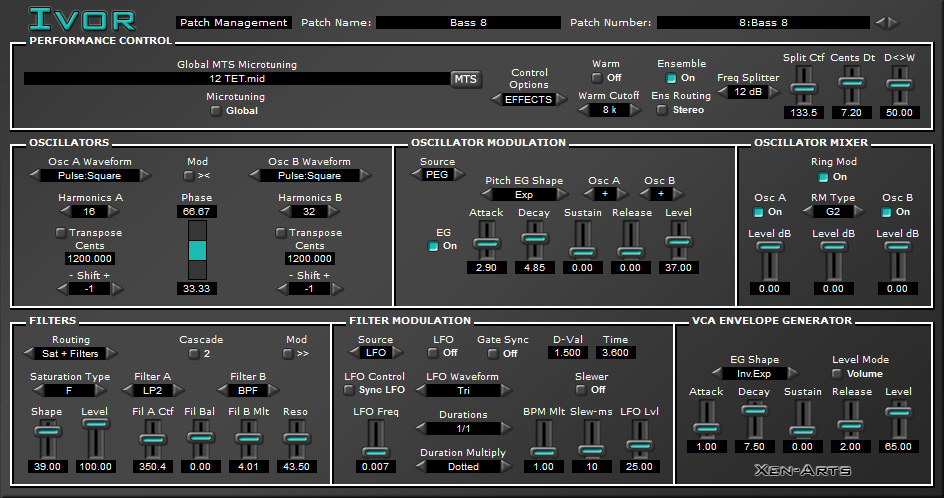Click left arrow of Control Options EFFECTS selector
Screen dimensions: 944x498
(497, 99)
